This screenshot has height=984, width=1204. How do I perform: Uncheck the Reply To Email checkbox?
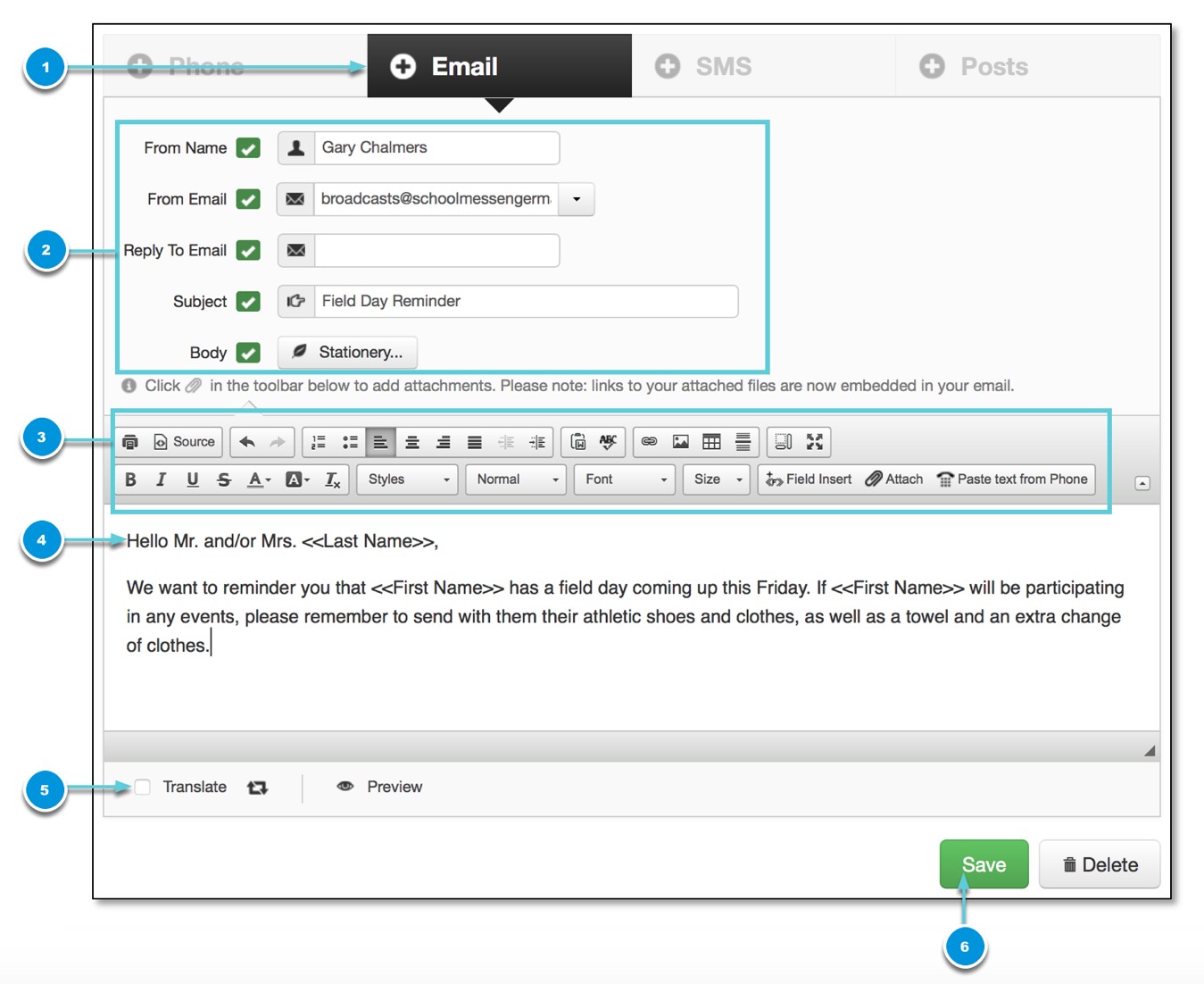click(247, 250)
